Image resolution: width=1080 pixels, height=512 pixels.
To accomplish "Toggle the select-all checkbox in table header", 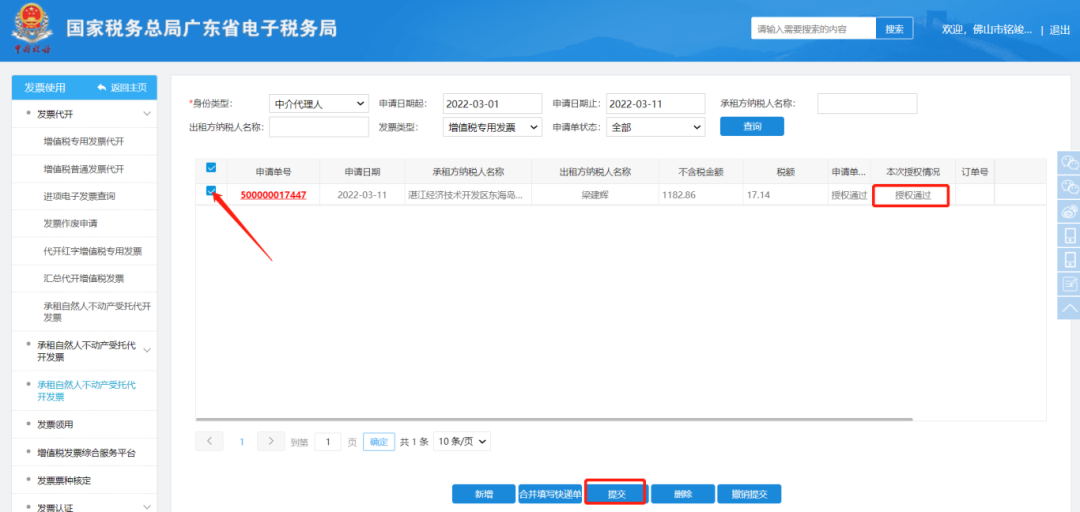I will [x=211, y=167].
